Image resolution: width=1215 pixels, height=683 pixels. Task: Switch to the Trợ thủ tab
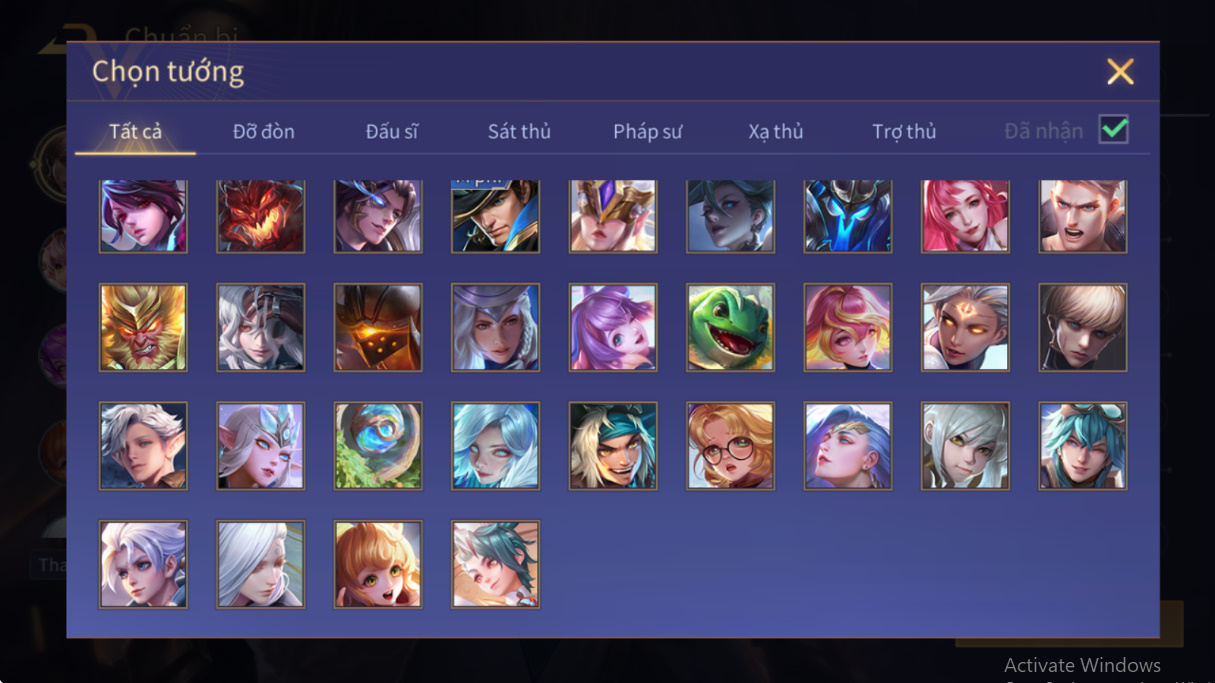[904, 131]
